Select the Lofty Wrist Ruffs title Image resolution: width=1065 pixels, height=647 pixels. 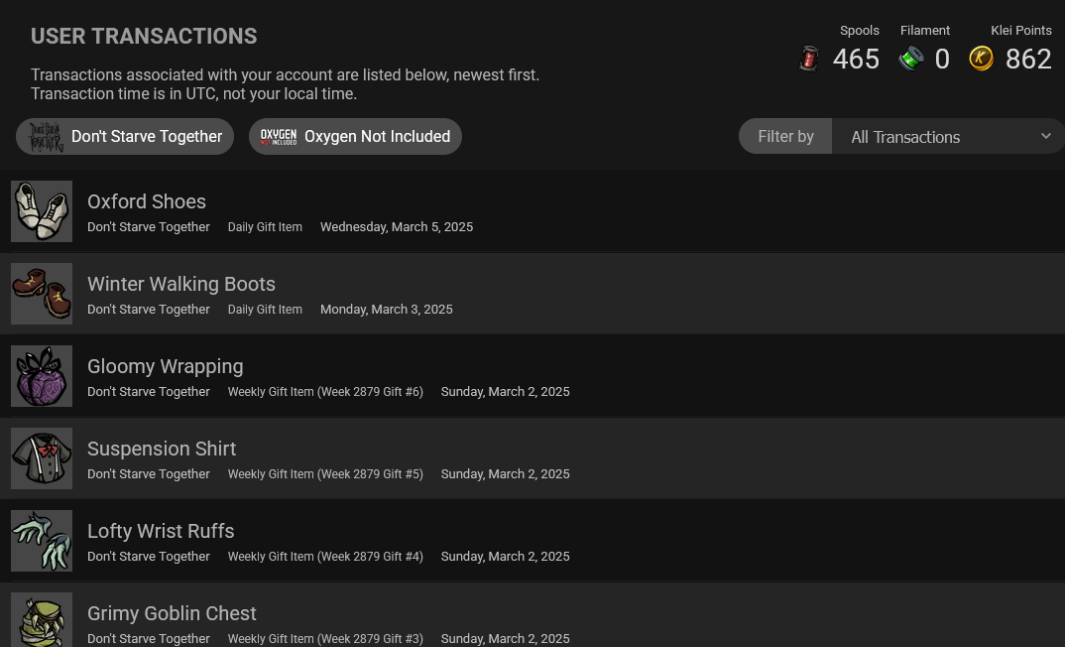coord(161,531)
